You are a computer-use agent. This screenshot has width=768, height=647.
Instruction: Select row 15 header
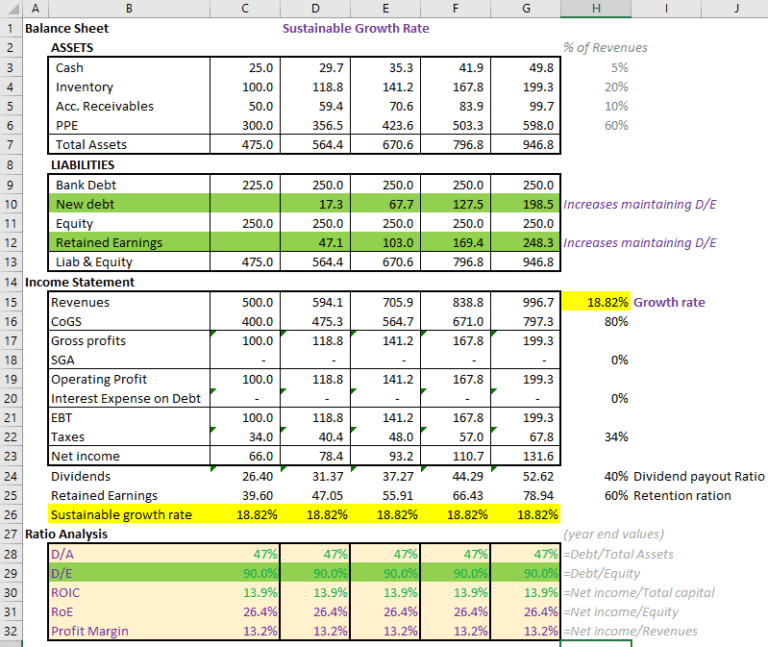click(11, 302)
